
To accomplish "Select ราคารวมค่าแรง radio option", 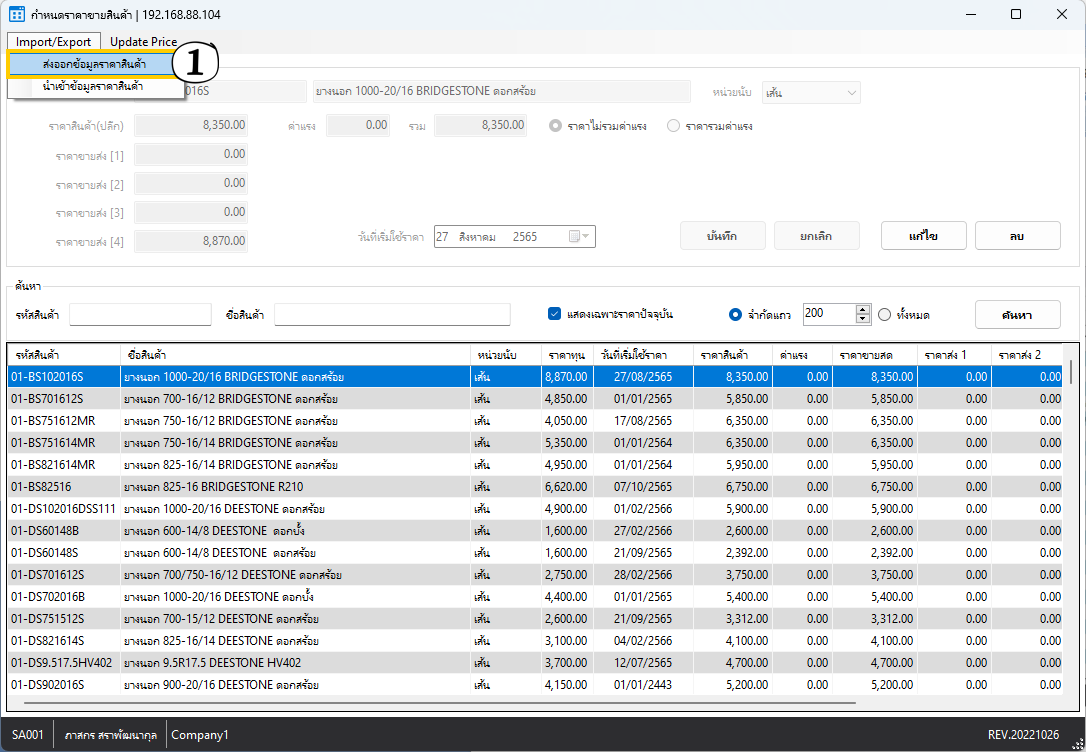I will click(x=673, y=126).
